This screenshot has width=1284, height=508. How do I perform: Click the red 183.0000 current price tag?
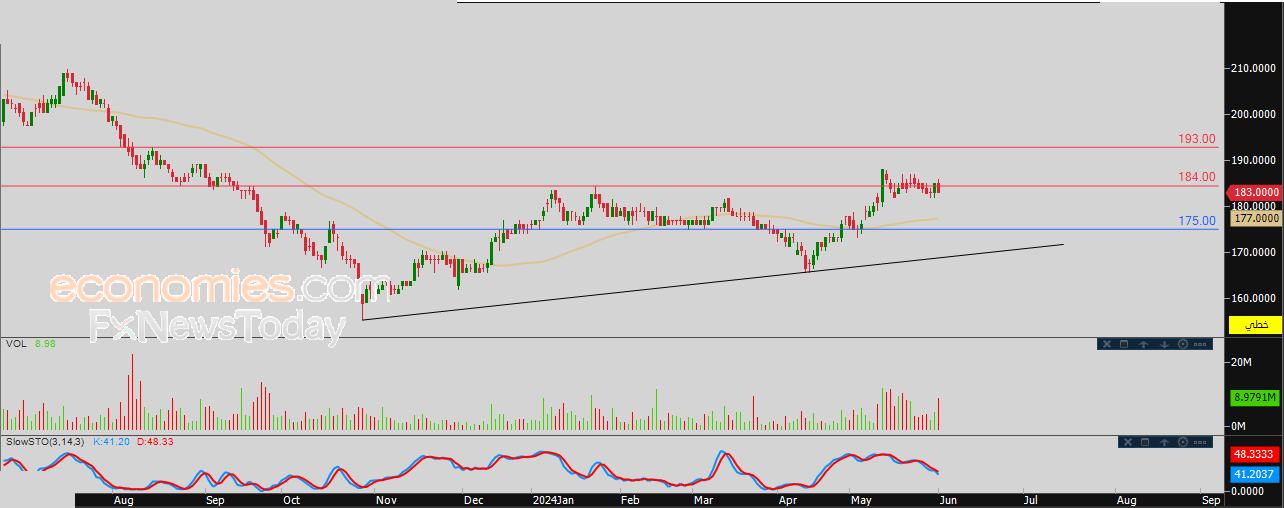tap(1254, 192)
